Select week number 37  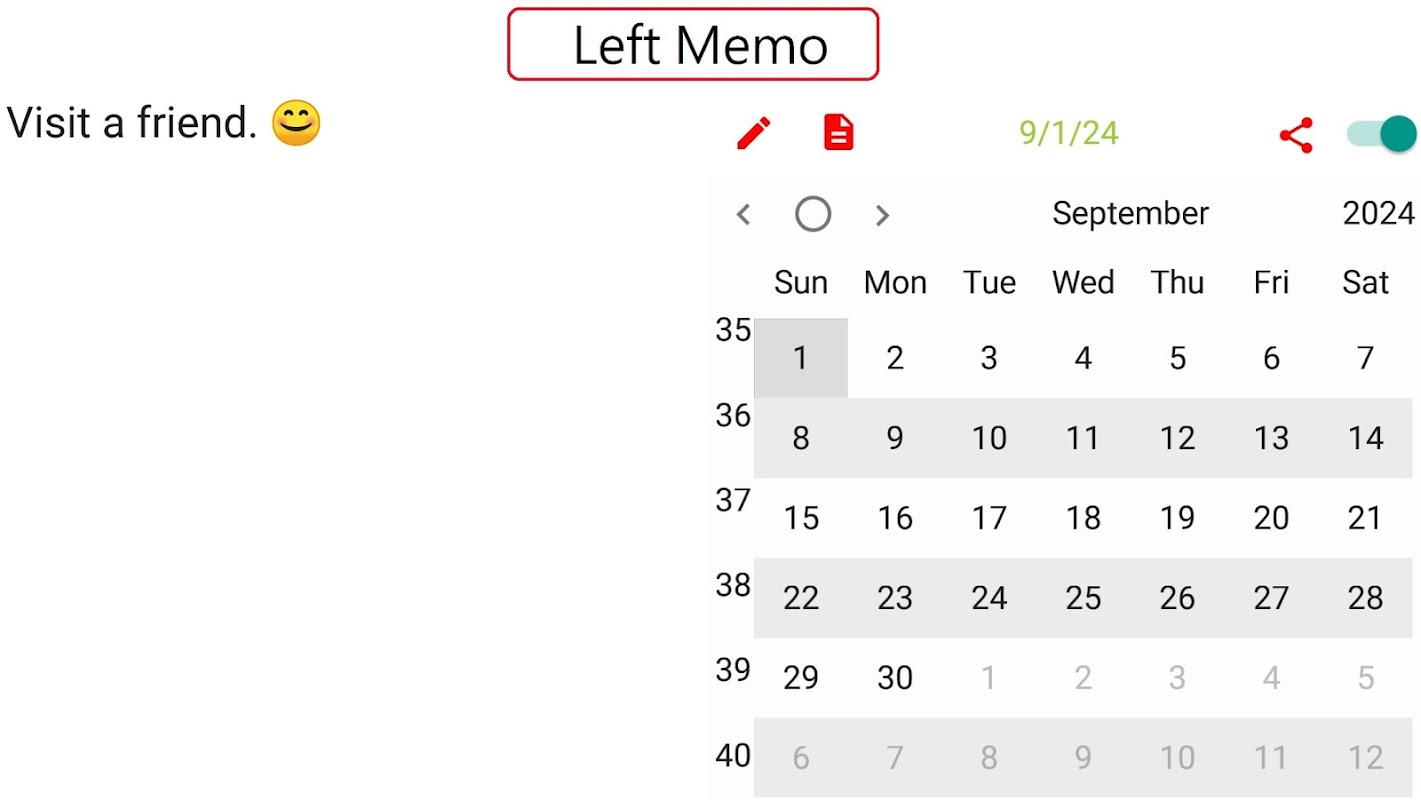tap(732, 500)
